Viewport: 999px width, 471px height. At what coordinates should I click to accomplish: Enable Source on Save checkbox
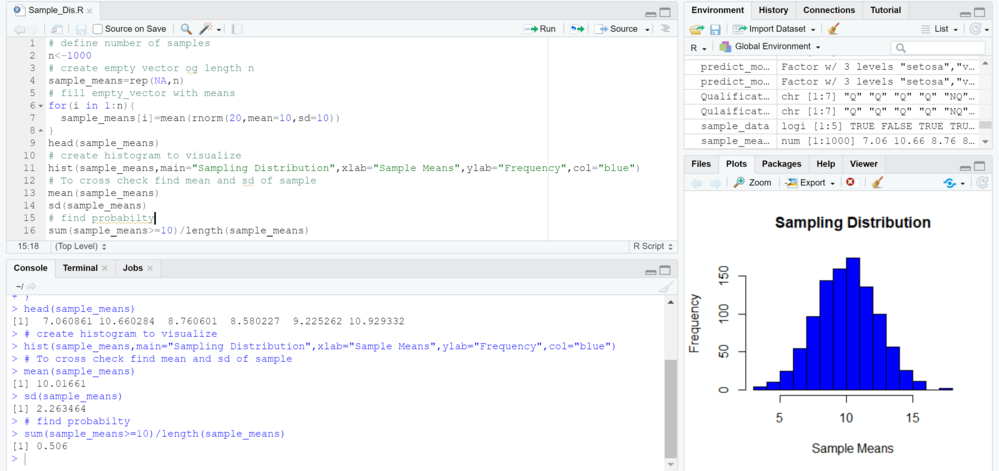click(x=97, y=29)
